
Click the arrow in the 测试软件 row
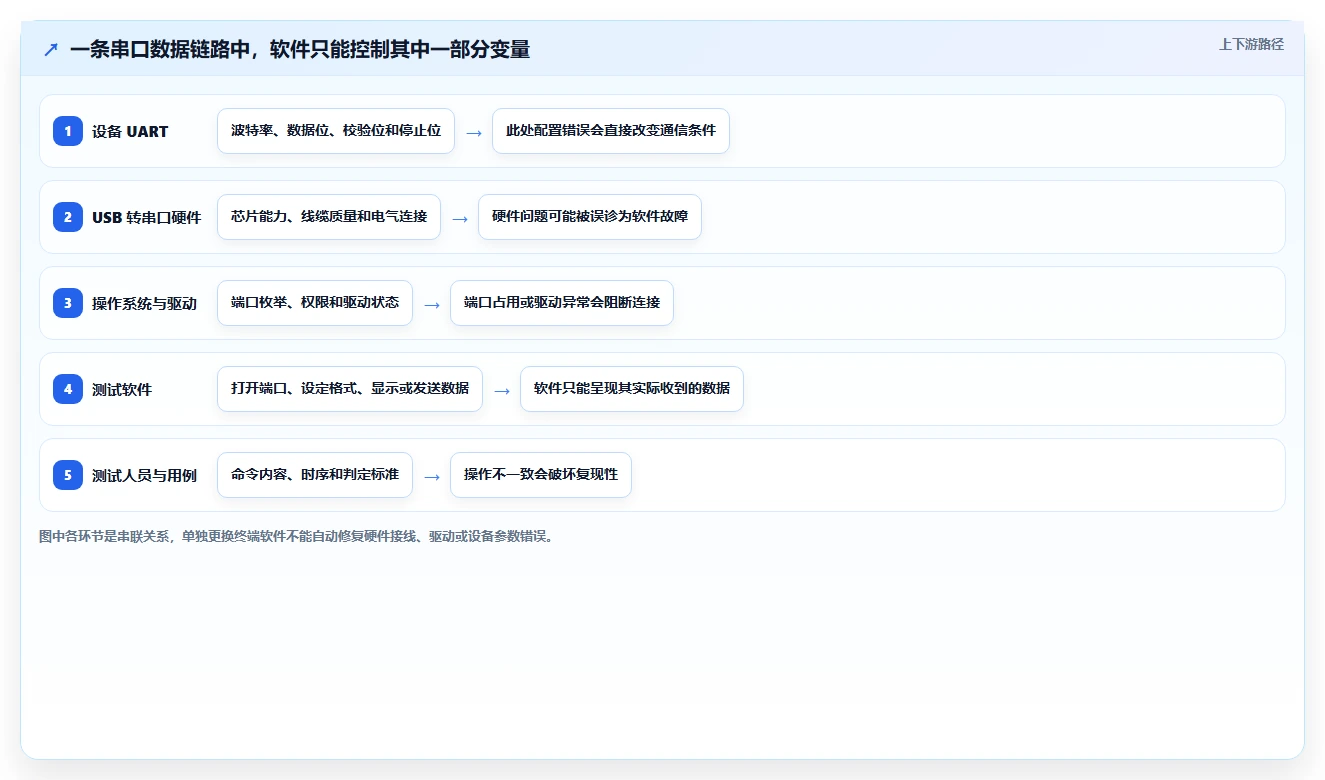[x=502, y=390]
